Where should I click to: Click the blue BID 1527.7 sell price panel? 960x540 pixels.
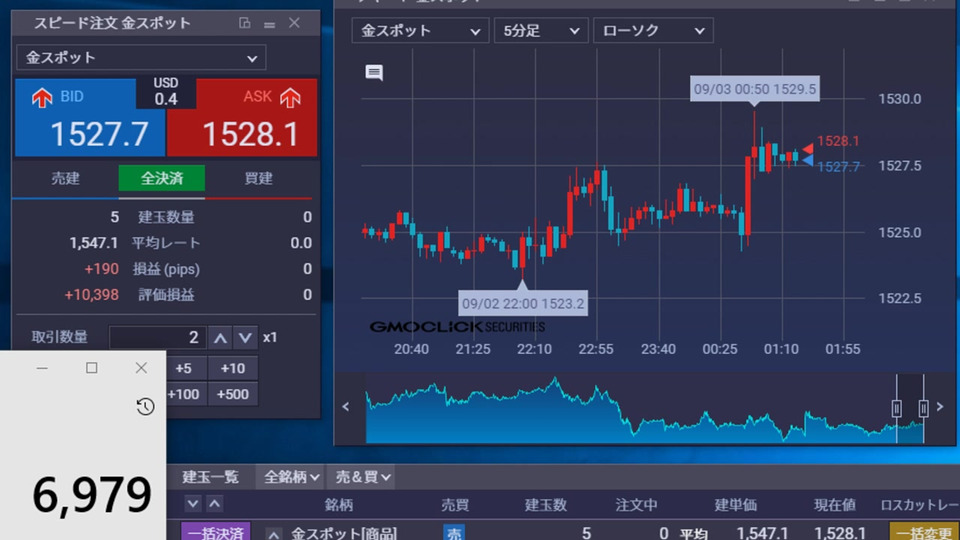[90, 118]
